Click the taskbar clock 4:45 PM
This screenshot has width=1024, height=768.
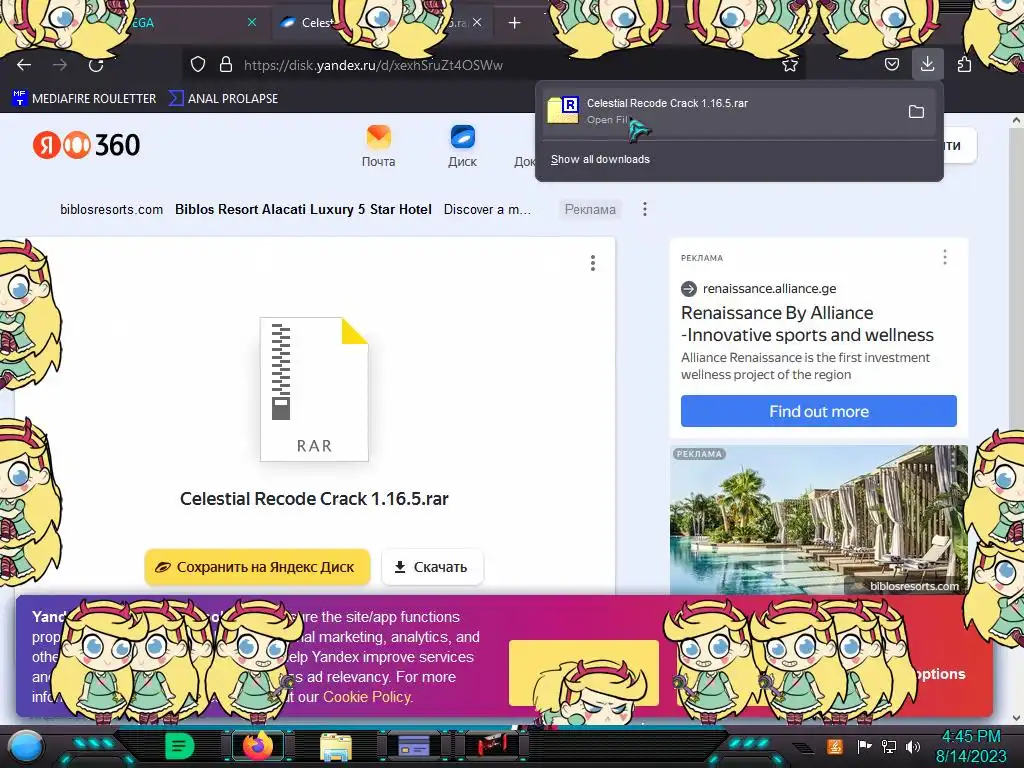(x=971, y=746)
